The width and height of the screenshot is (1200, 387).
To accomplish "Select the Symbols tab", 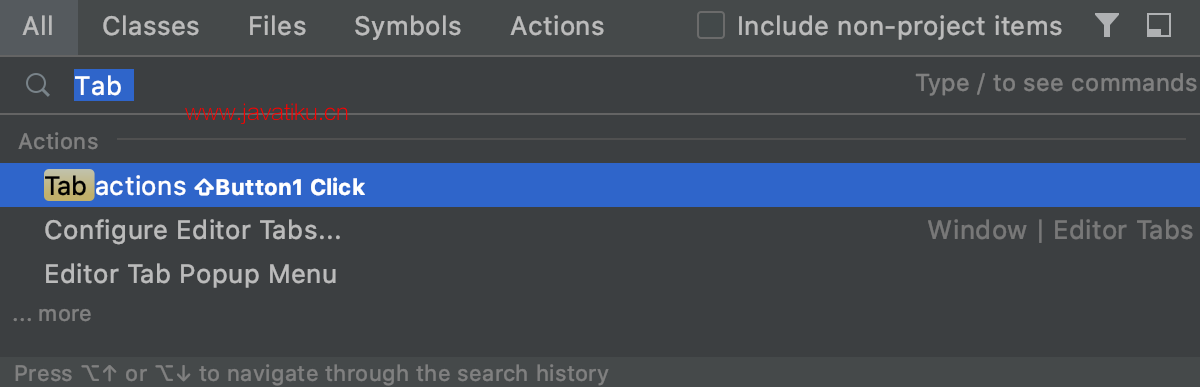I will (408, 27).
